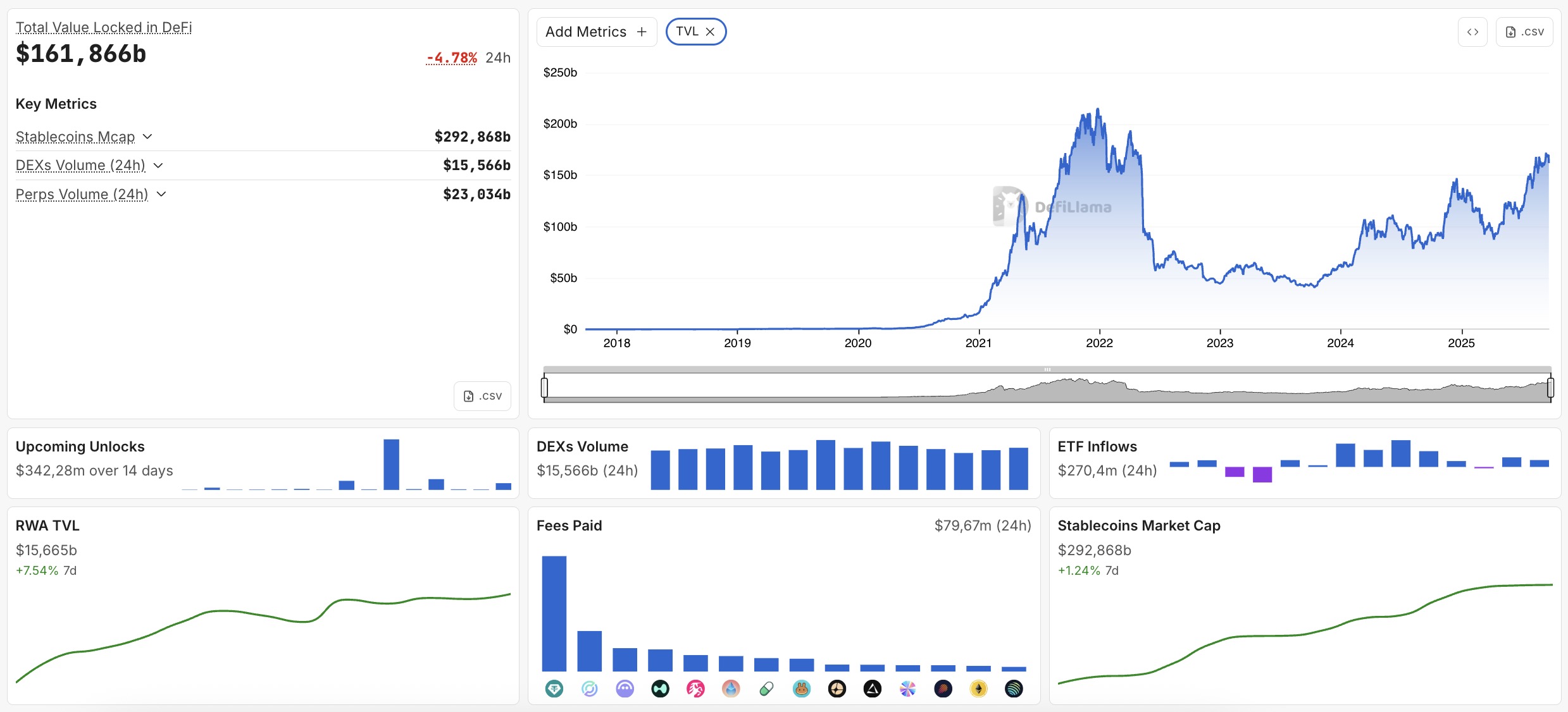Click the Uniswap unicorn icon
Image resolution: width=1568 pixels, height=712 pixels.
pos(695,689)
